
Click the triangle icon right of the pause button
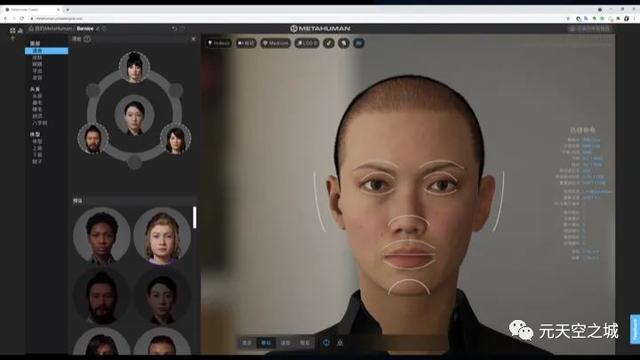coord(340,343)
